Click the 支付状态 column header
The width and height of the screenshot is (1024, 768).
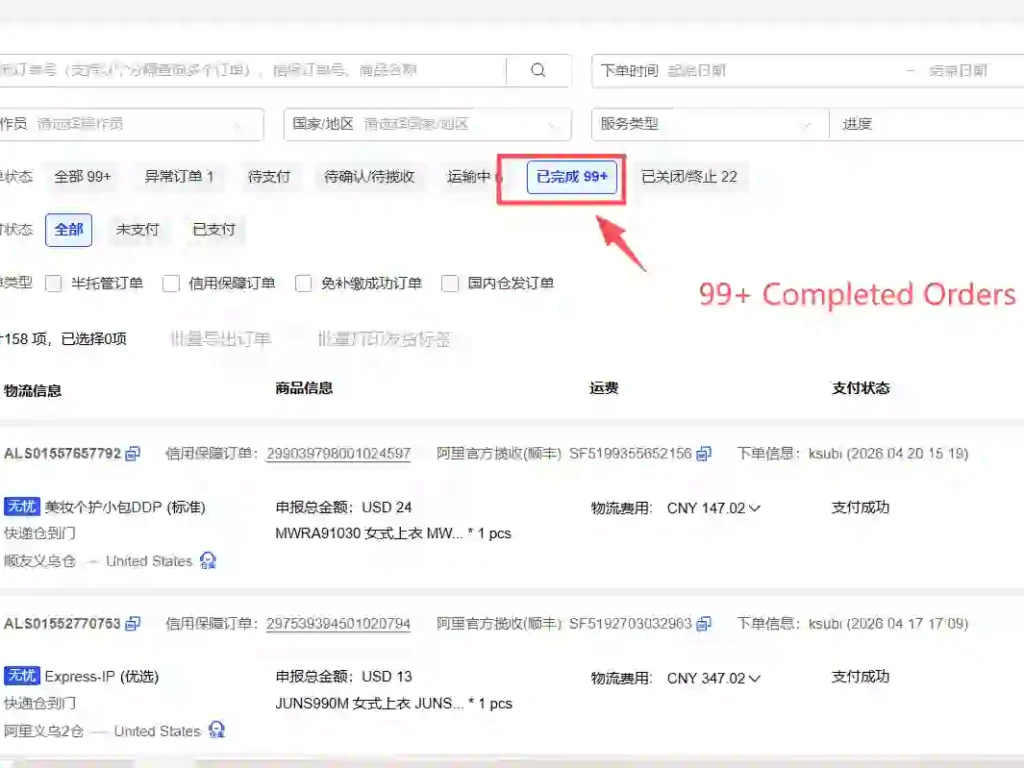[x=861, y=388]
